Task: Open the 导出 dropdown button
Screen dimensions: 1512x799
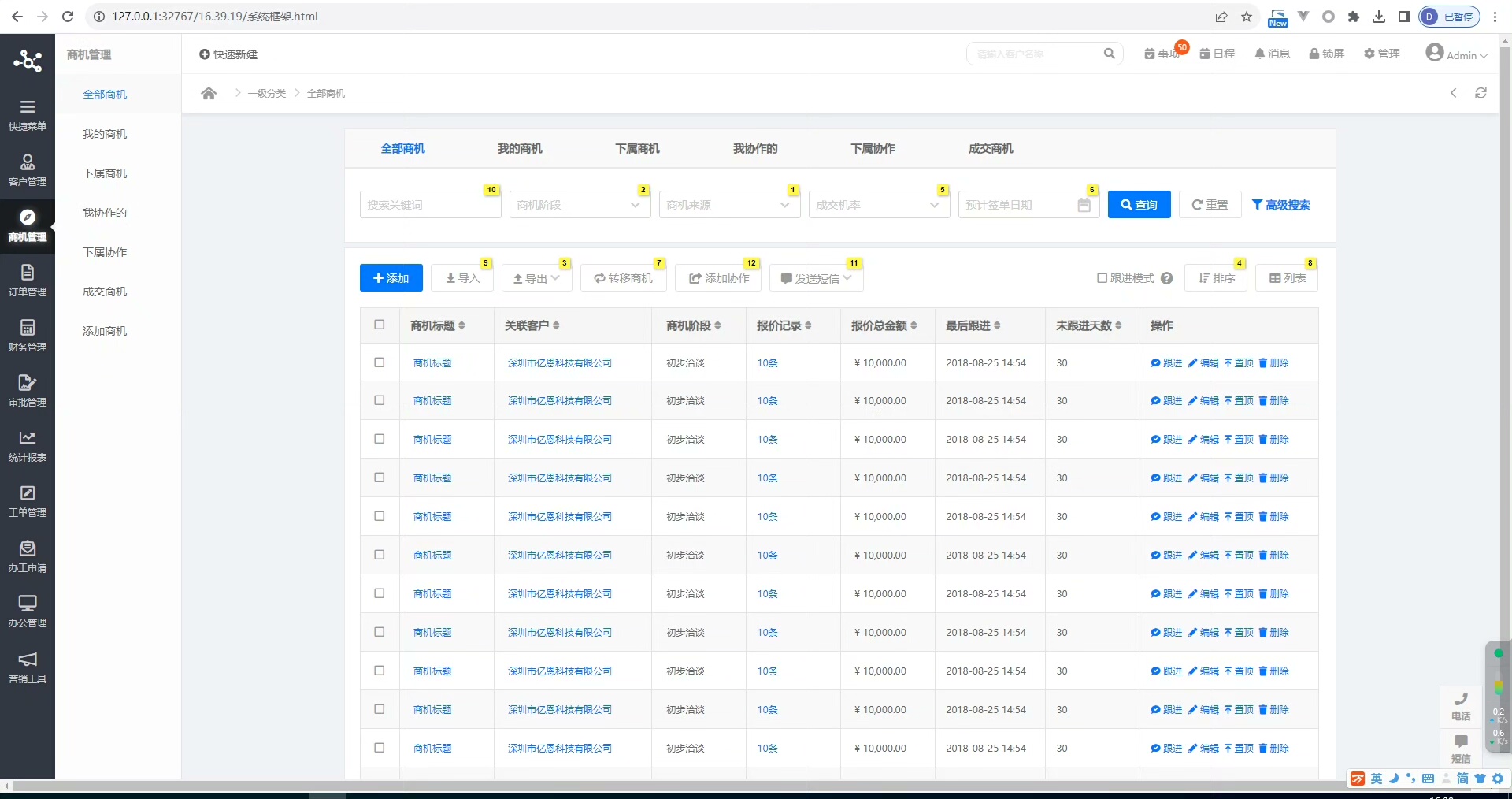Action: click(x=536, y=278)
